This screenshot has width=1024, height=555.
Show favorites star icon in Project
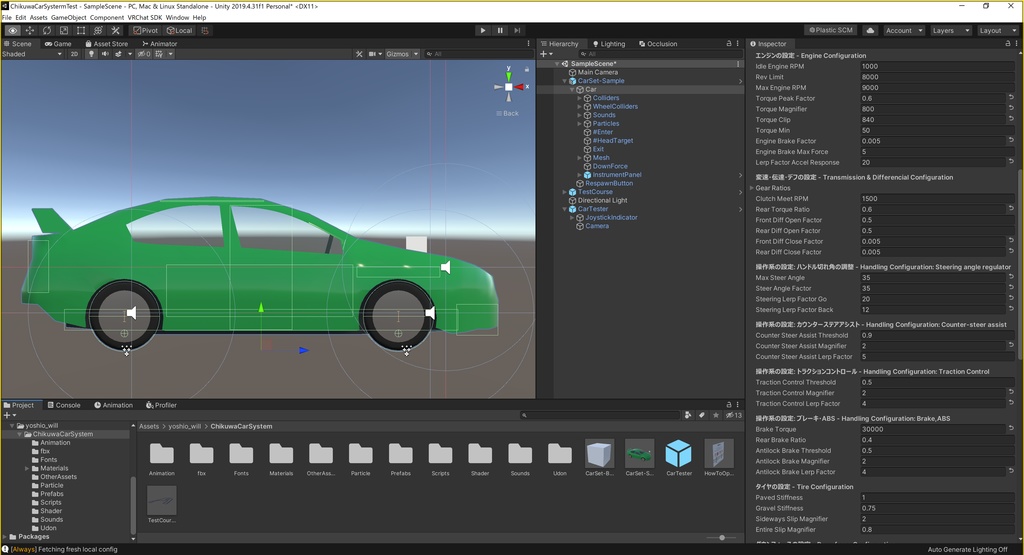(716, 415)
